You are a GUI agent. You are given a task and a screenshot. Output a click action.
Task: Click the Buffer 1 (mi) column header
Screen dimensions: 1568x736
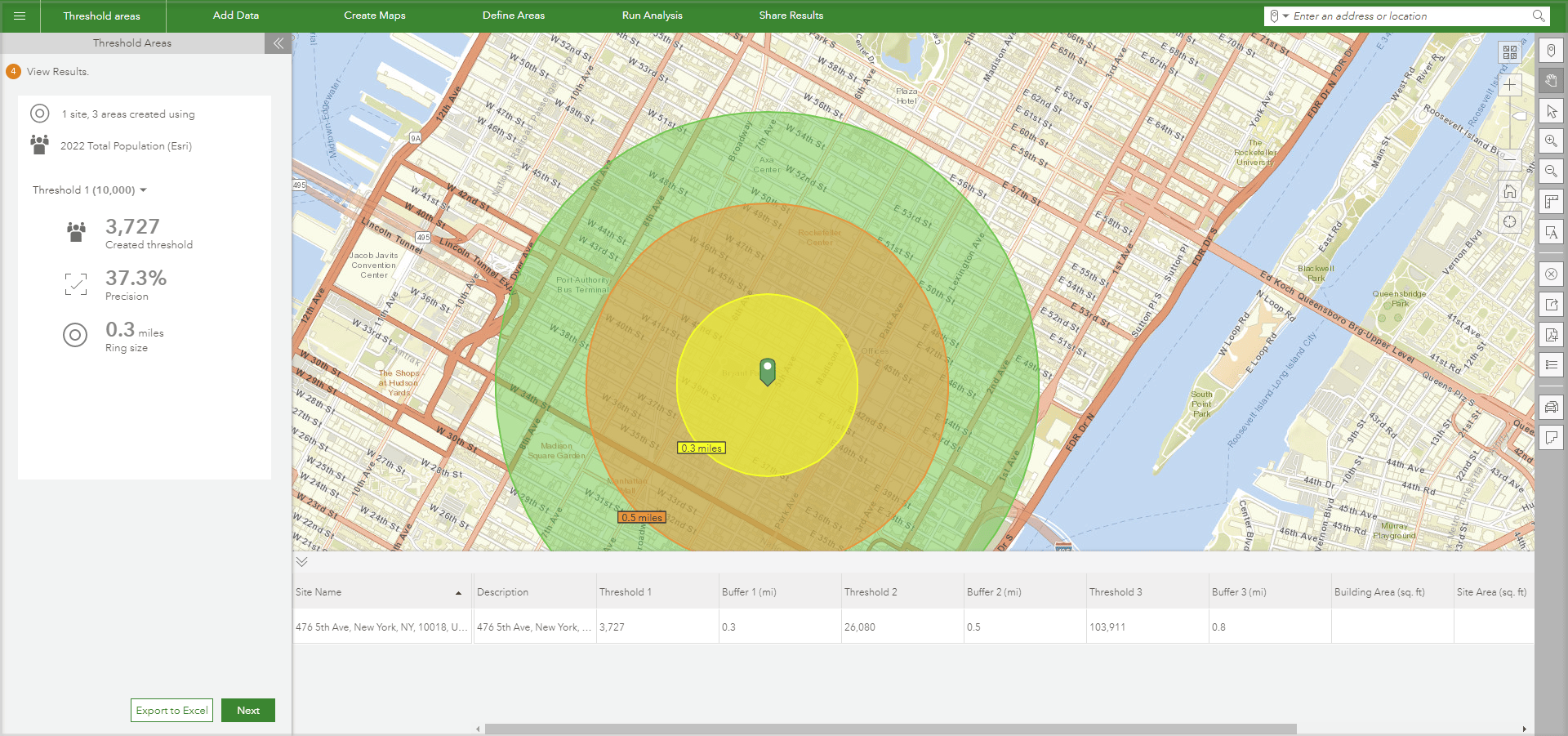pos(780,592)
